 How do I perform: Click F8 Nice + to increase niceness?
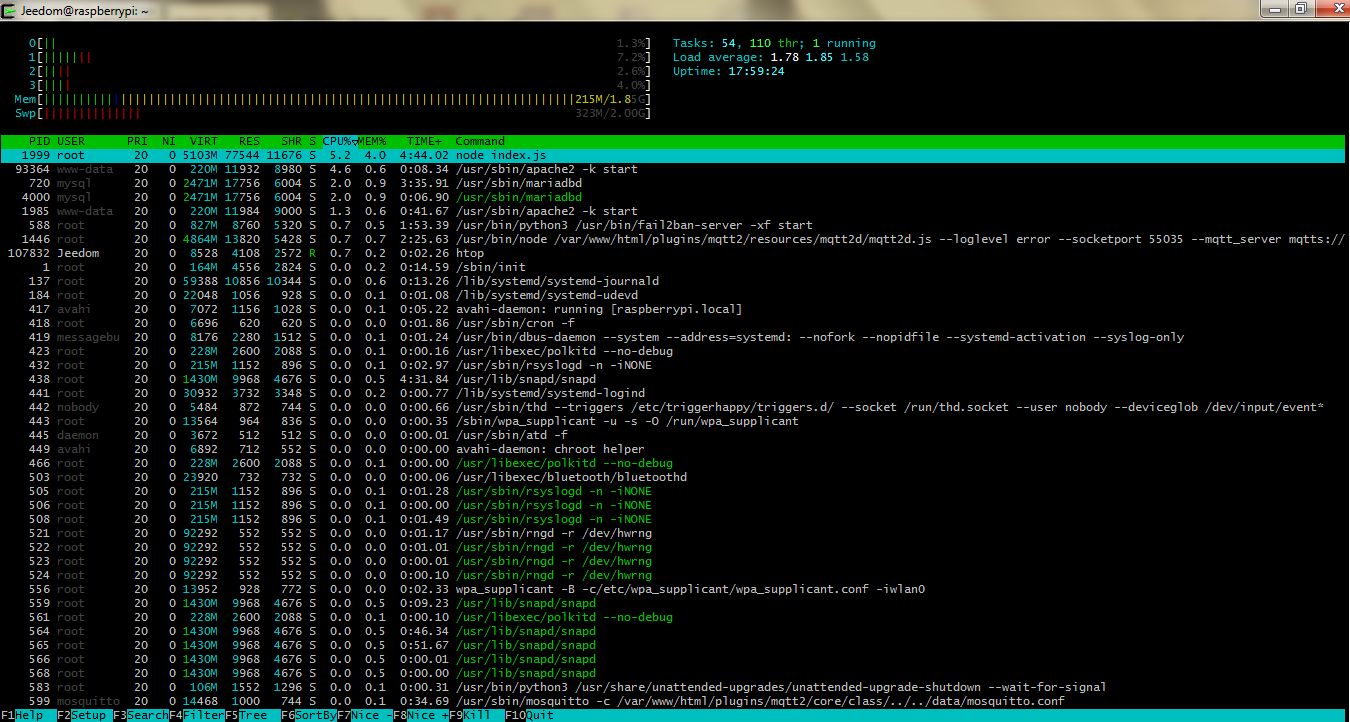coord(420,715)
